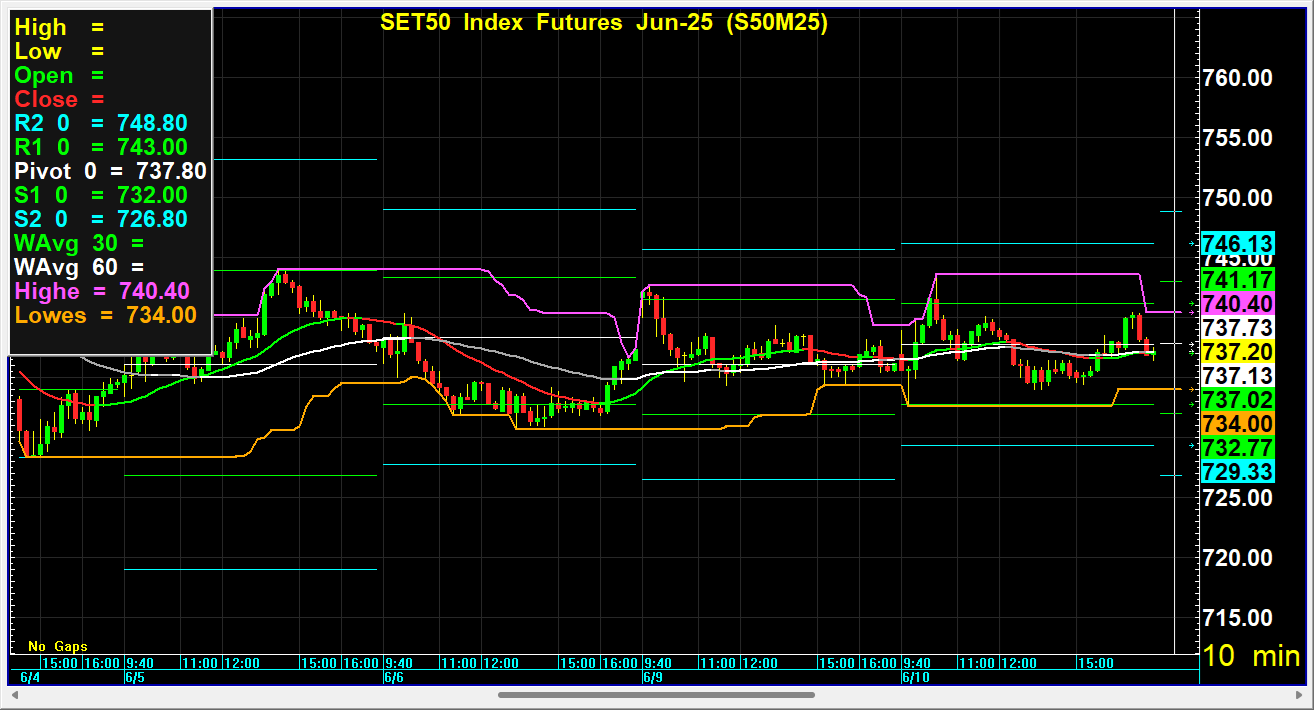Click the chart title SET50 Index Futures Jun-25
The height and width of the screenshot is (710, 1314).
pyautogui.click(x=604, y=23)
